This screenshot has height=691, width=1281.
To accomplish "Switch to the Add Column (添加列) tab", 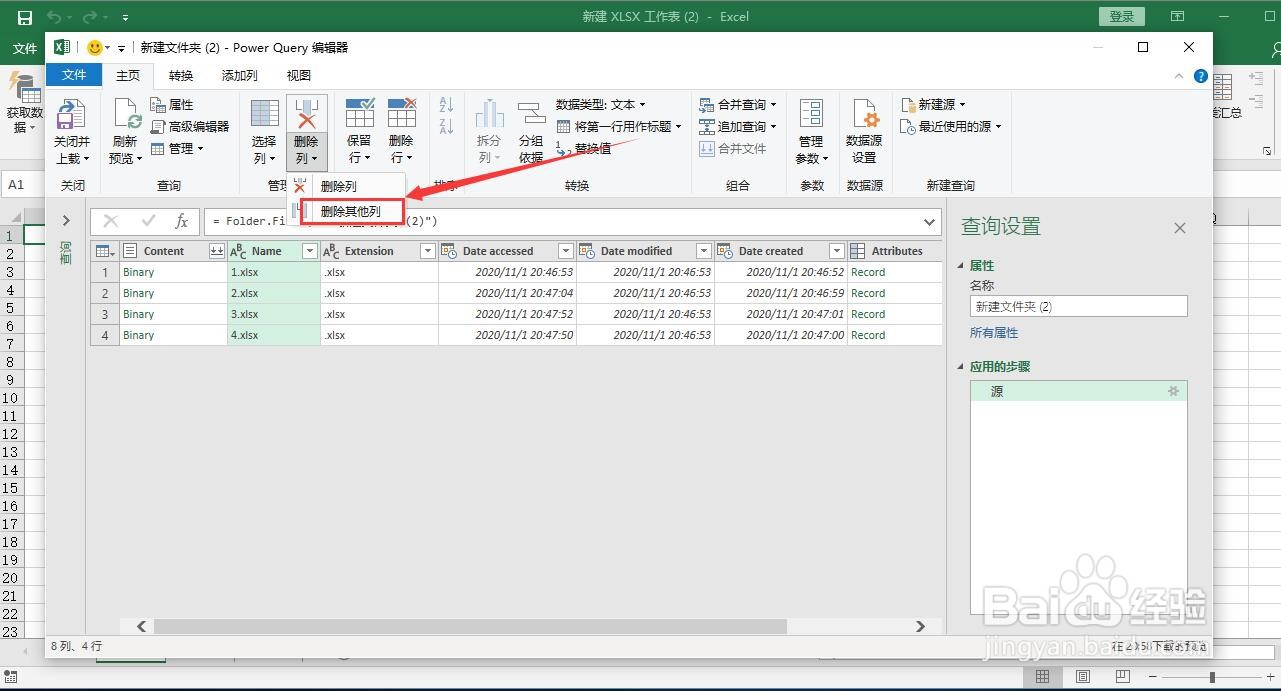I will click(239, 75).
